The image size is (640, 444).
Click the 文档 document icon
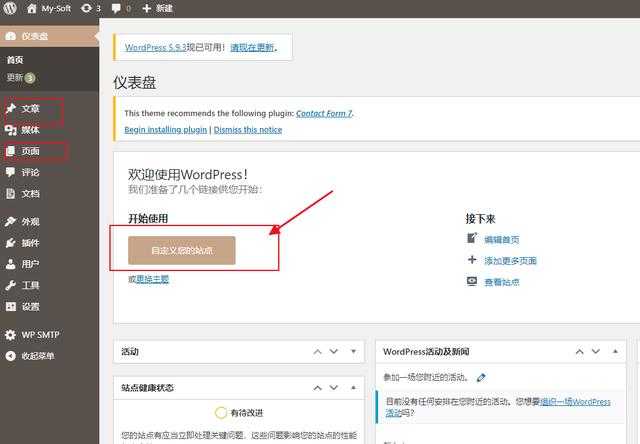pyautogui.click(x=11, y=193)
